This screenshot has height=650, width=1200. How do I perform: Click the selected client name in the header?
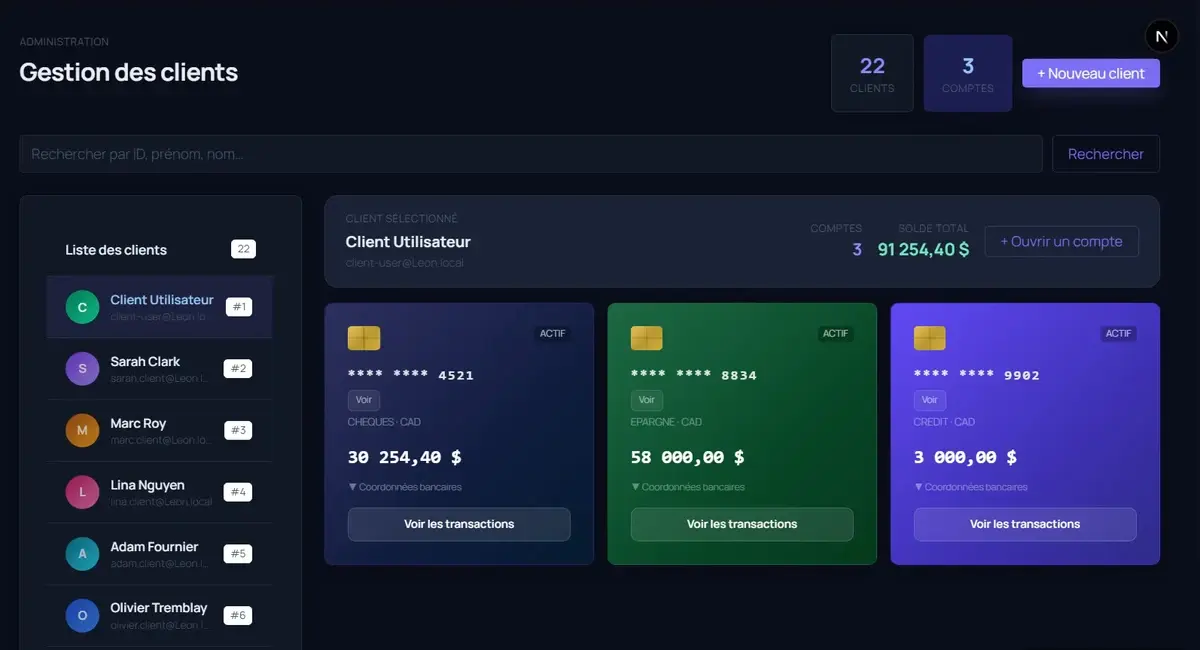[408, 242]
